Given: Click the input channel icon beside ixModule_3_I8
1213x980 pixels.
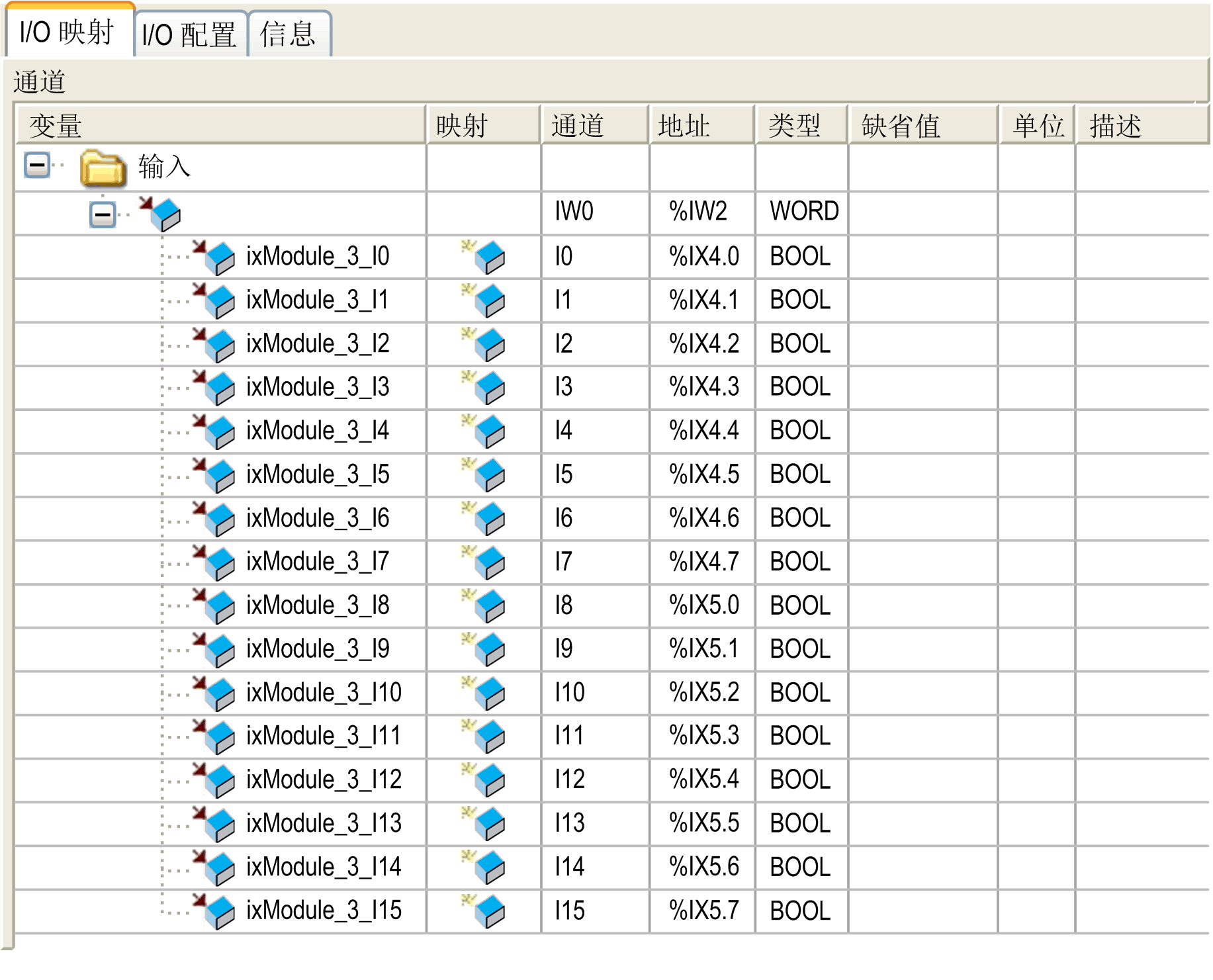Looking at the screenshot, I should click(214, 605).
